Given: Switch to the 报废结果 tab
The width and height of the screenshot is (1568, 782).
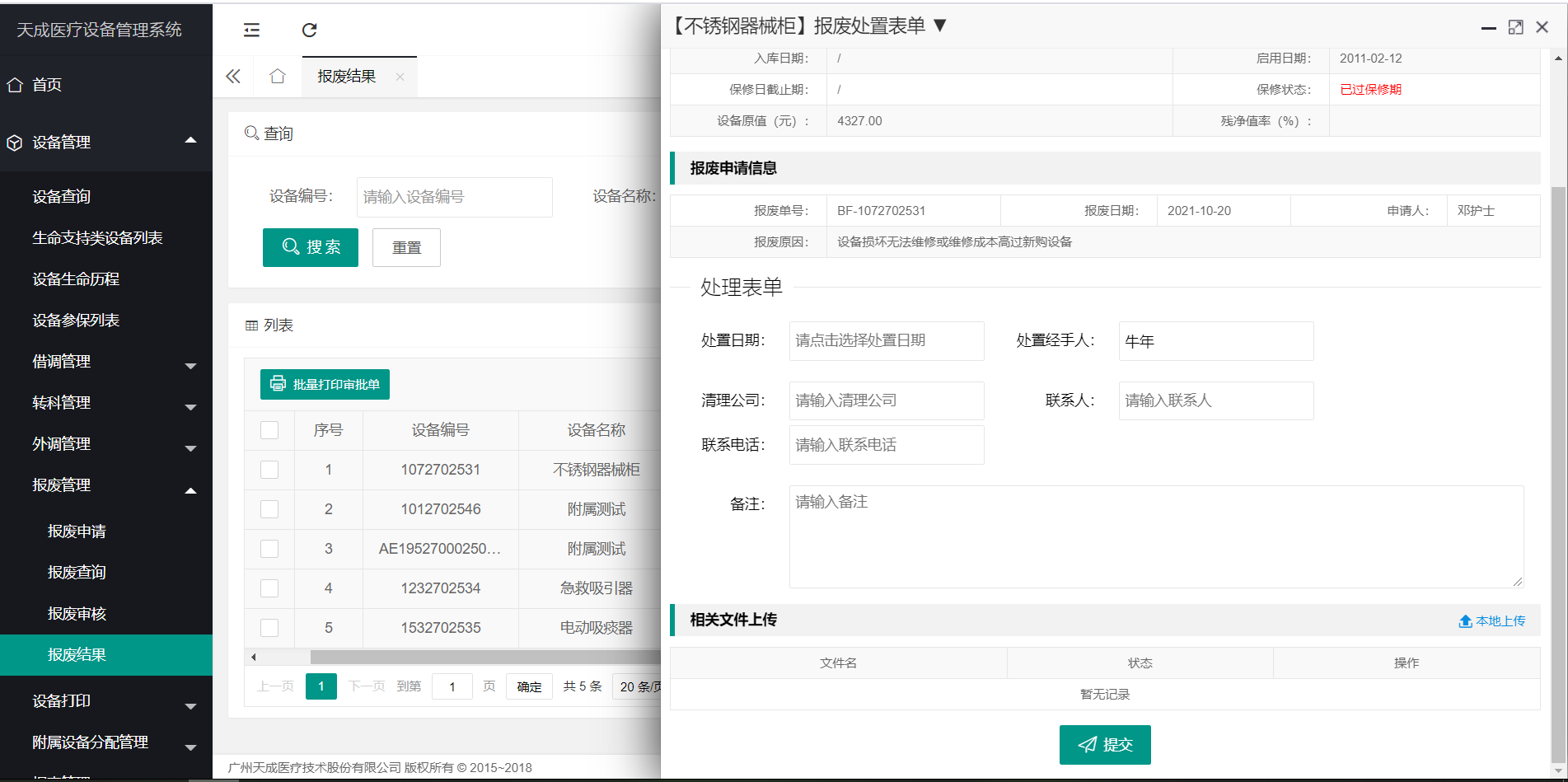Looking at the screenshot, I should pyautogui.click(x=347, y=77).
